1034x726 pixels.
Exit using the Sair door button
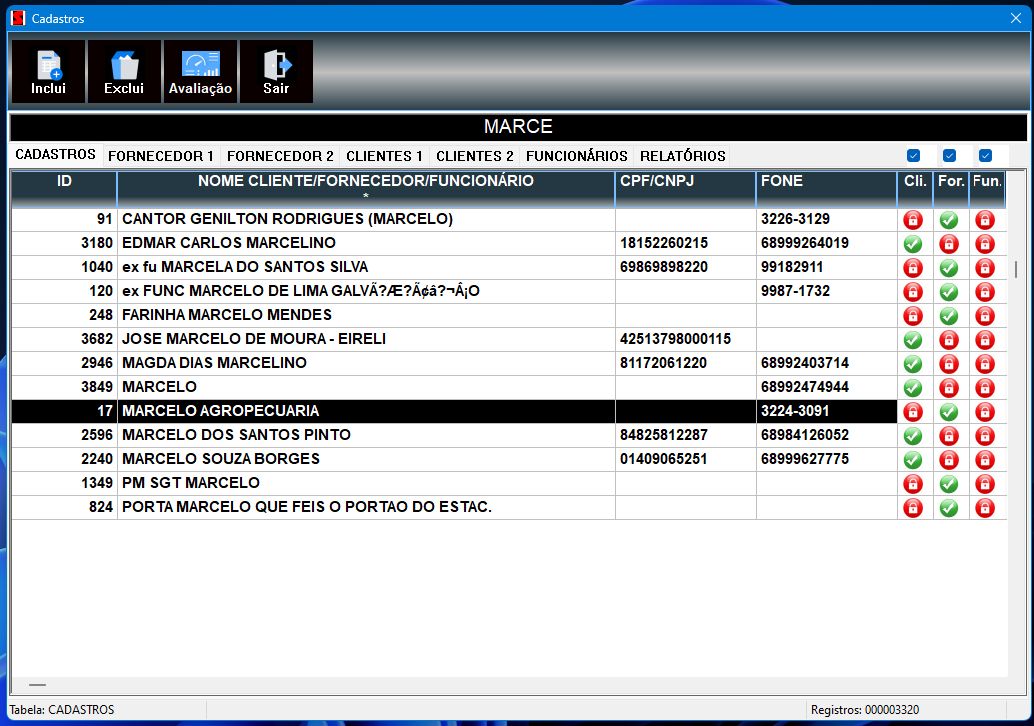click(x=276, y=71)
